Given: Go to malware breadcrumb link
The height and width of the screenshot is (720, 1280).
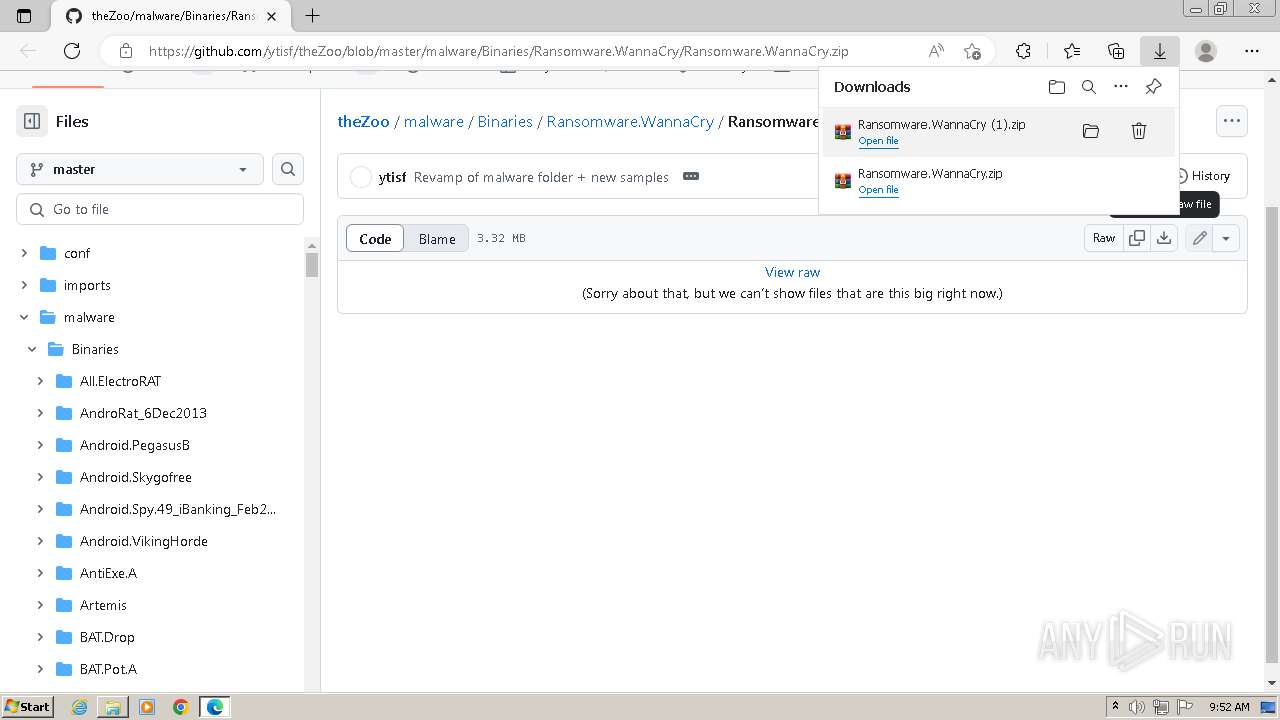Looking at the screenshot, I should pyautogui.click(x=433, y=121).
